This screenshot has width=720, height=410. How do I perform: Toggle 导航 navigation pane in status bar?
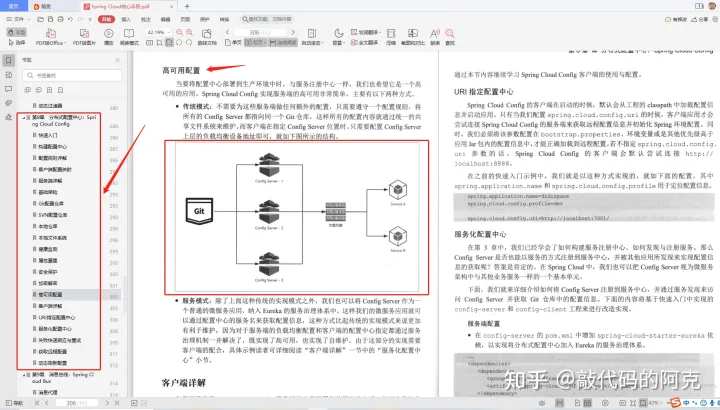(14, 403)
